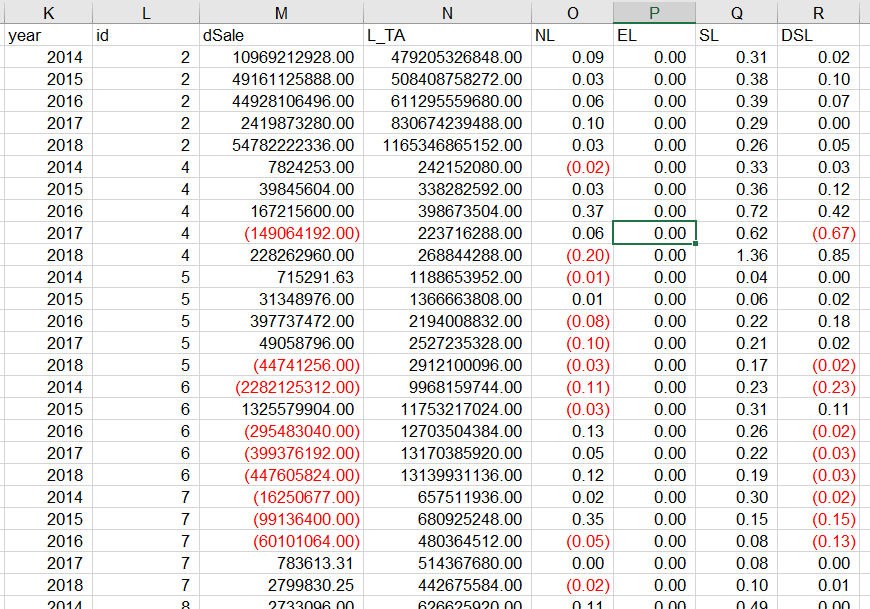The width and height of the screenshot is (870, 609).
Task: Select NL cell (0.20)
Action: 573,255
